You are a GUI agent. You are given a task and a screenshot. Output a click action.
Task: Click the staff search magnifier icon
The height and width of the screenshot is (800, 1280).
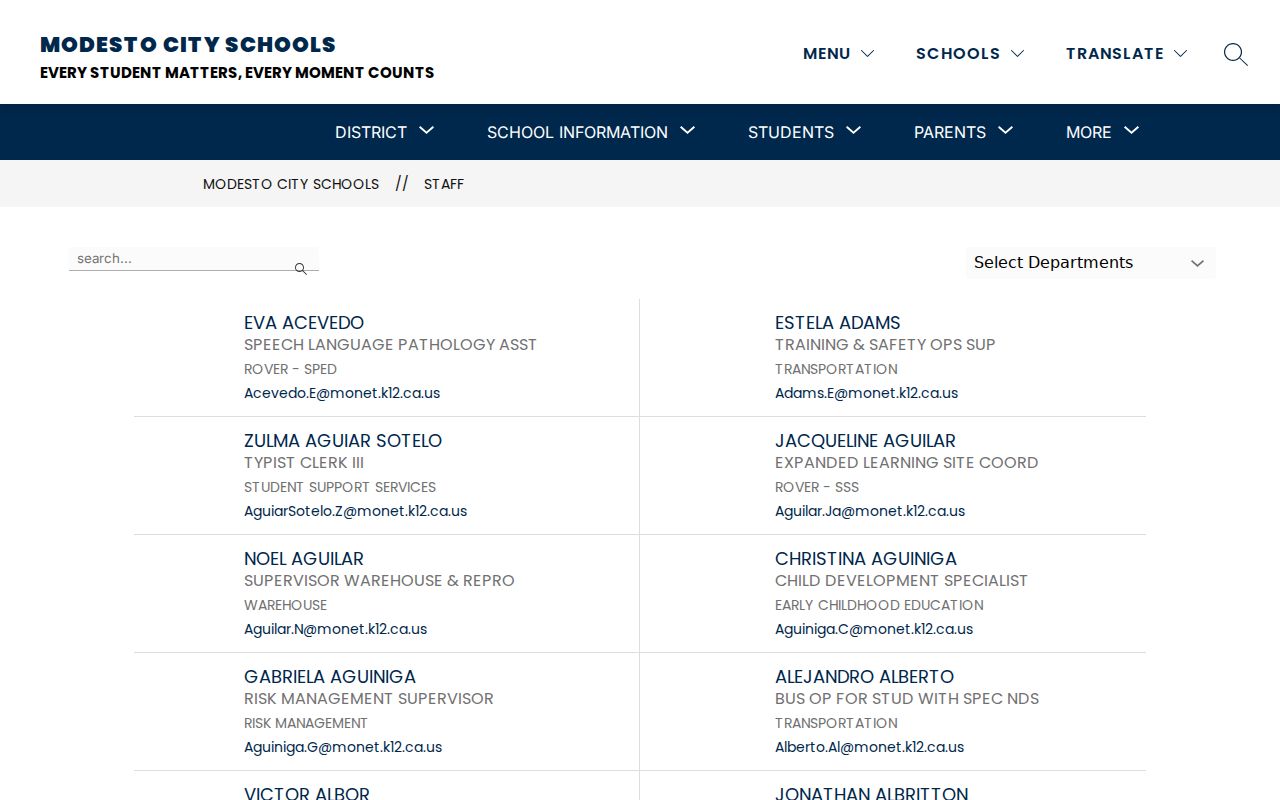301,268
